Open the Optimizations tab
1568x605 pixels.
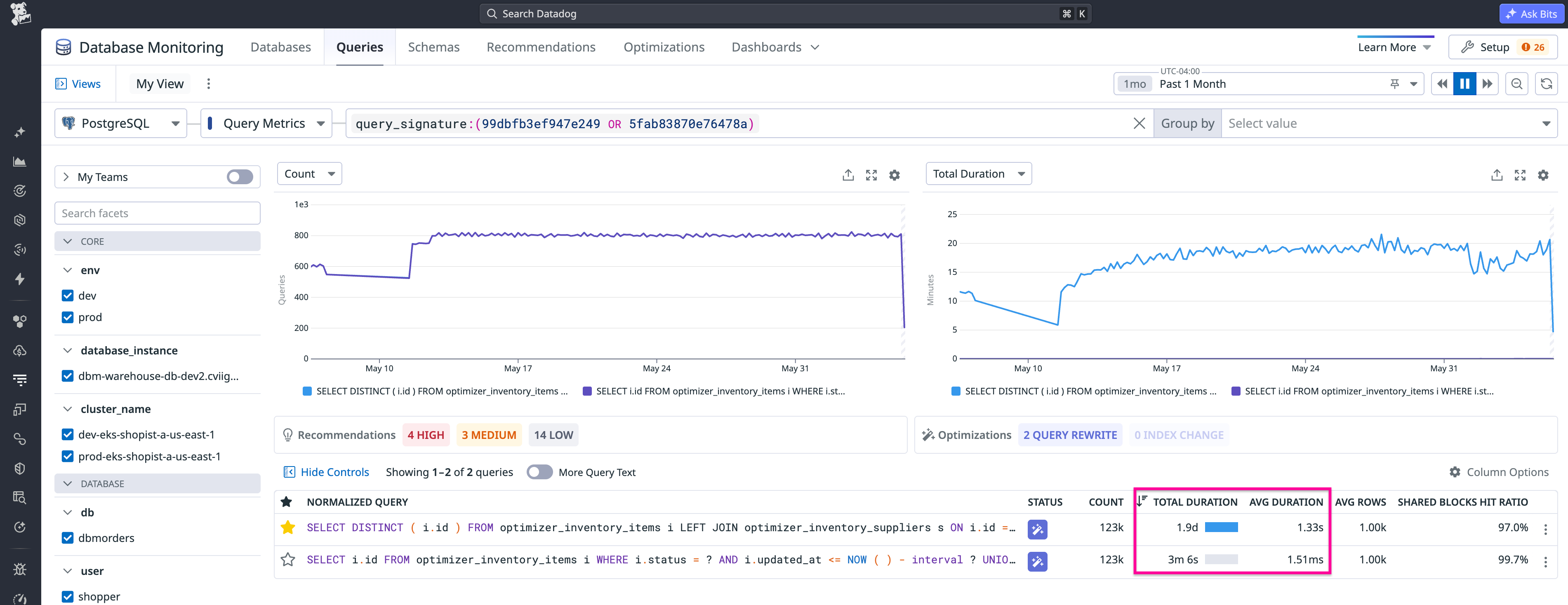click(664, 47)
